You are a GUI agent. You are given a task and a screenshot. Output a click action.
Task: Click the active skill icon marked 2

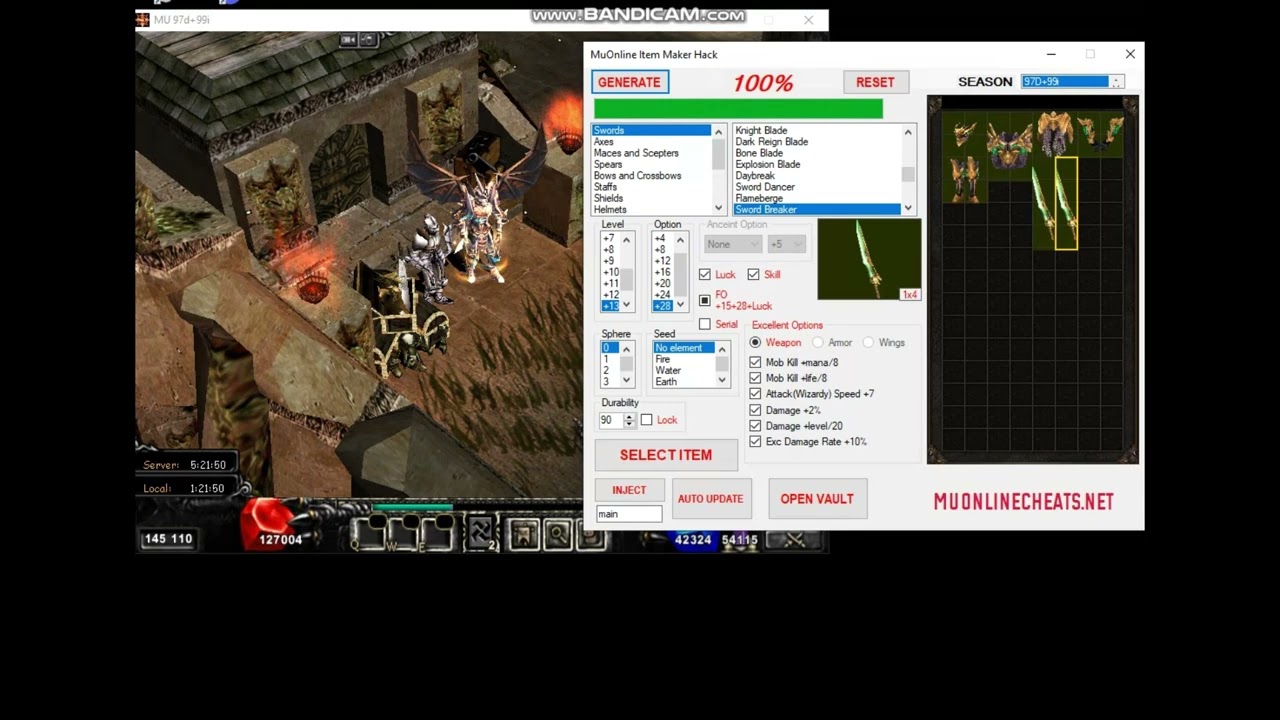482,535
